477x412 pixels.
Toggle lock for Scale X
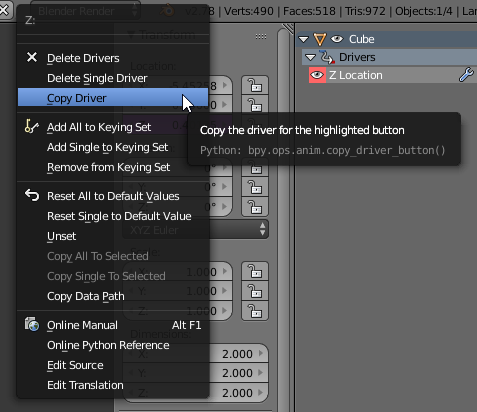255,271
